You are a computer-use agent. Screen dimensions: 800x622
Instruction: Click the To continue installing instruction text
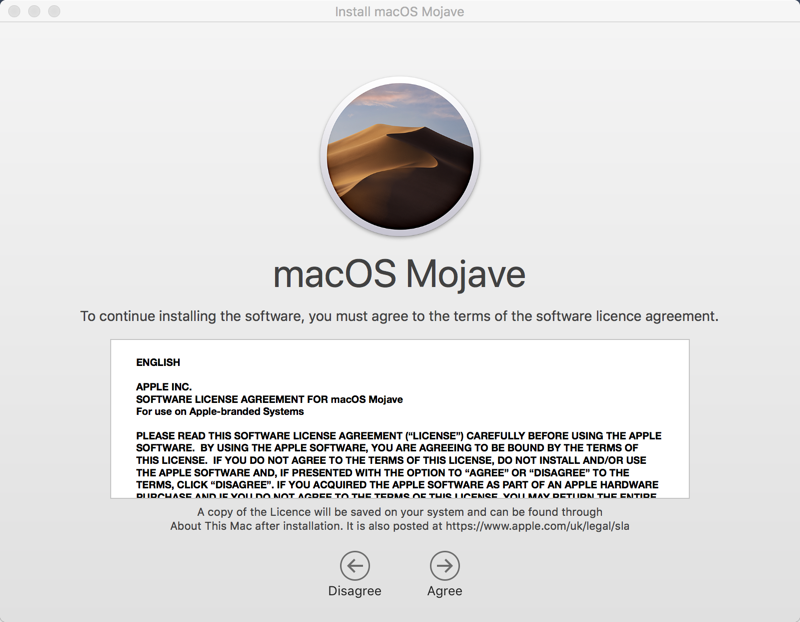click(400, 316)
